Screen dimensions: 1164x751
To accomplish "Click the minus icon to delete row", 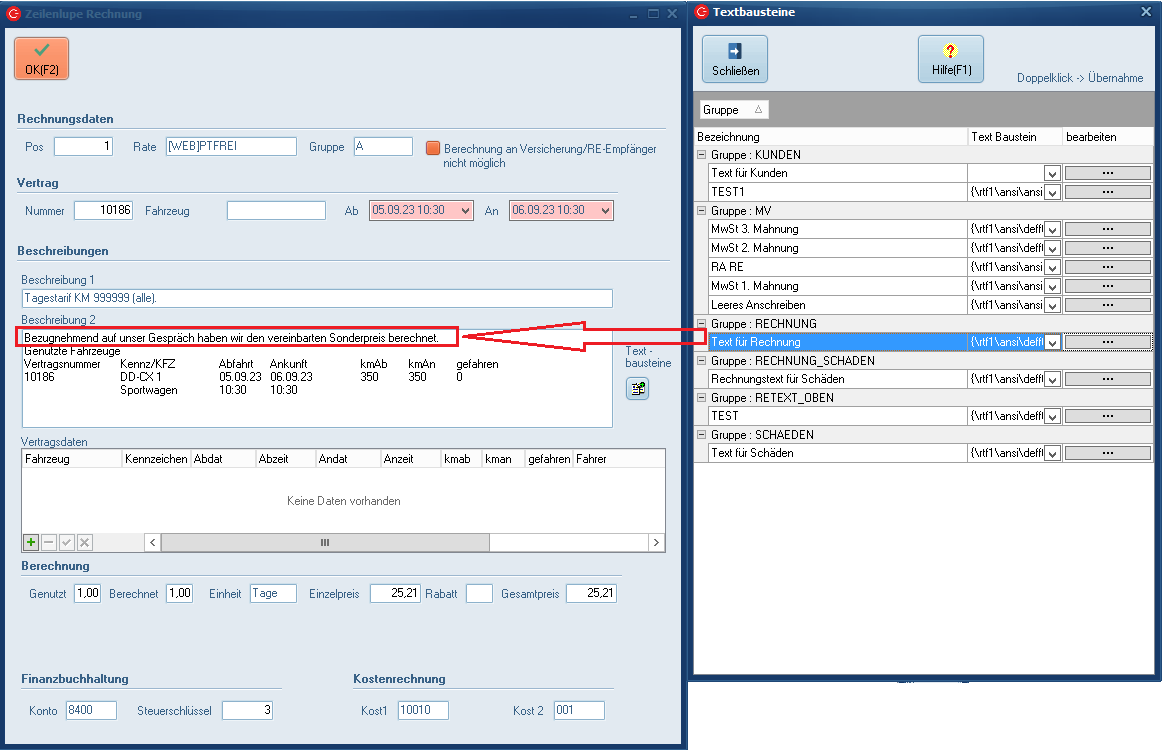I will click(x=49, y=542).
